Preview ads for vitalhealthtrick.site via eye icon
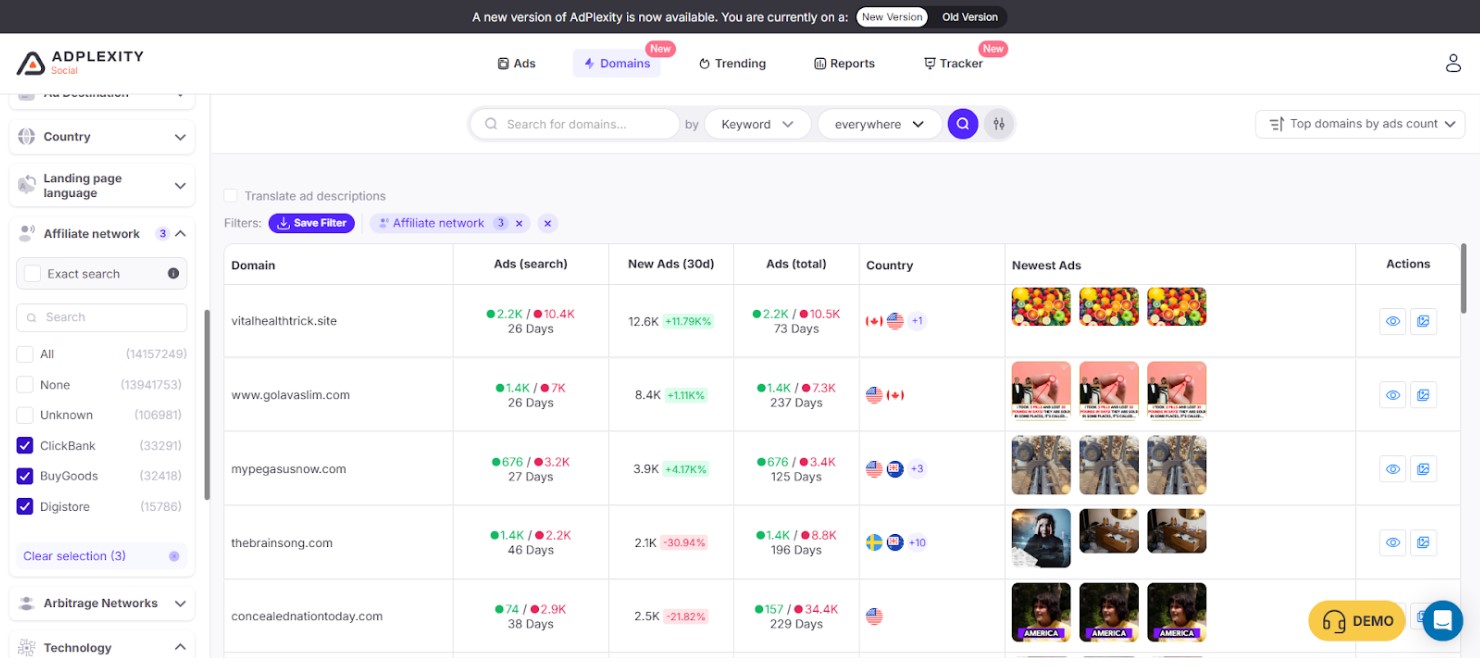This screenshot has width=1480, height=667. [1392, 321]
